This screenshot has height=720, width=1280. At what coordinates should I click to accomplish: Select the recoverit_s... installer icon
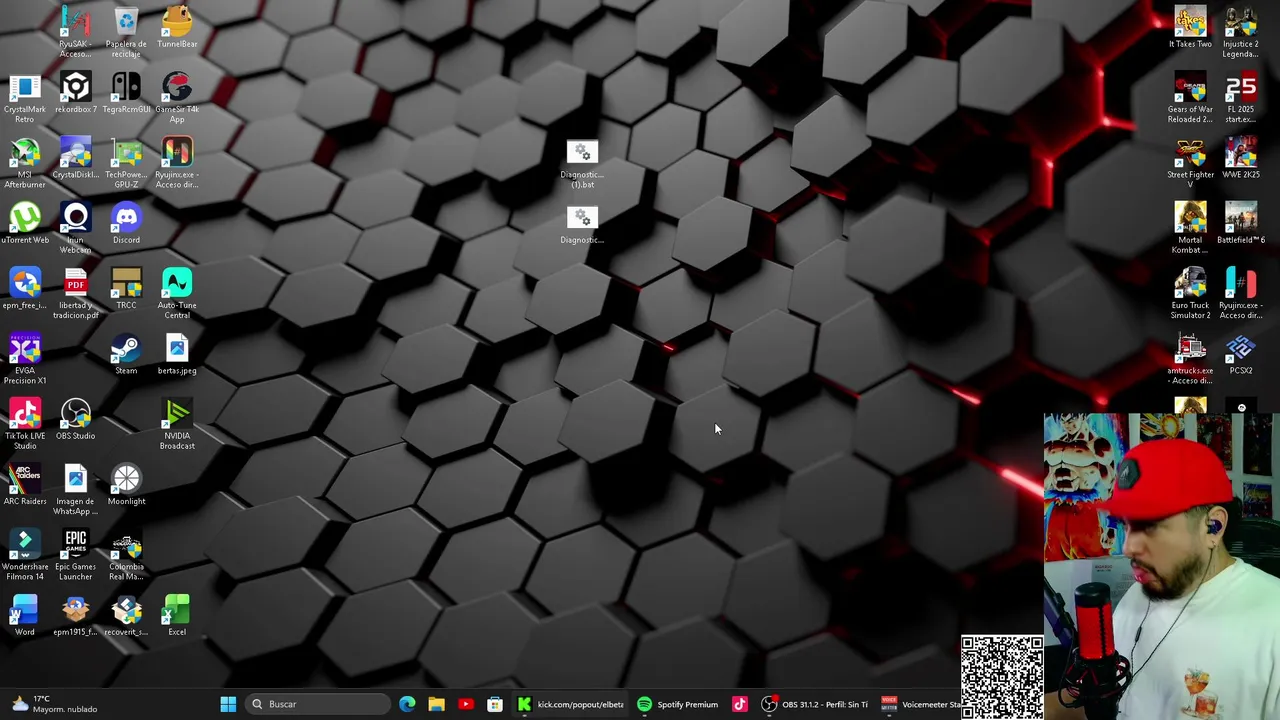click(x=126, y=615)
